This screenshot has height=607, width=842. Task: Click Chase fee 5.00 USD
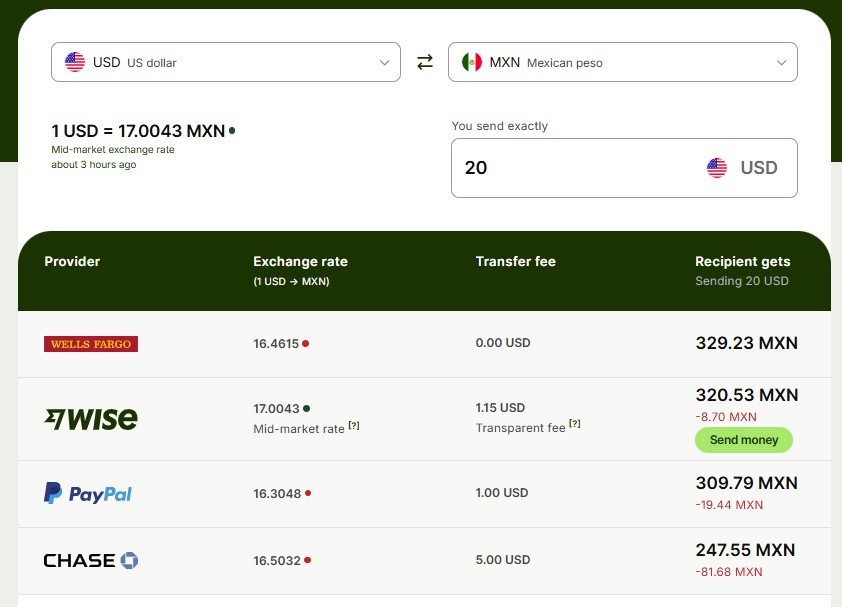tap(503, 560)
